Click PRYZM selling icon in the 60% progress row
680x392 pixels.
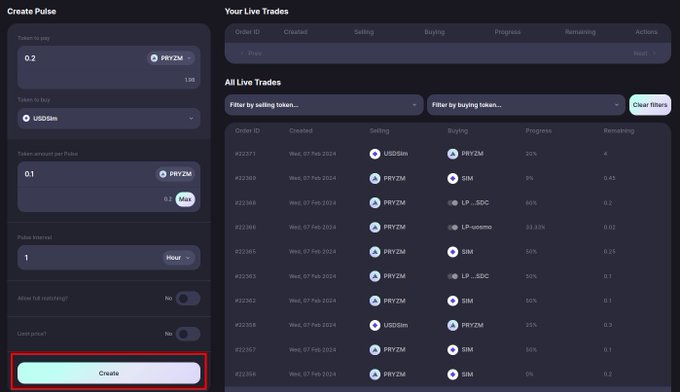[375, 203]
